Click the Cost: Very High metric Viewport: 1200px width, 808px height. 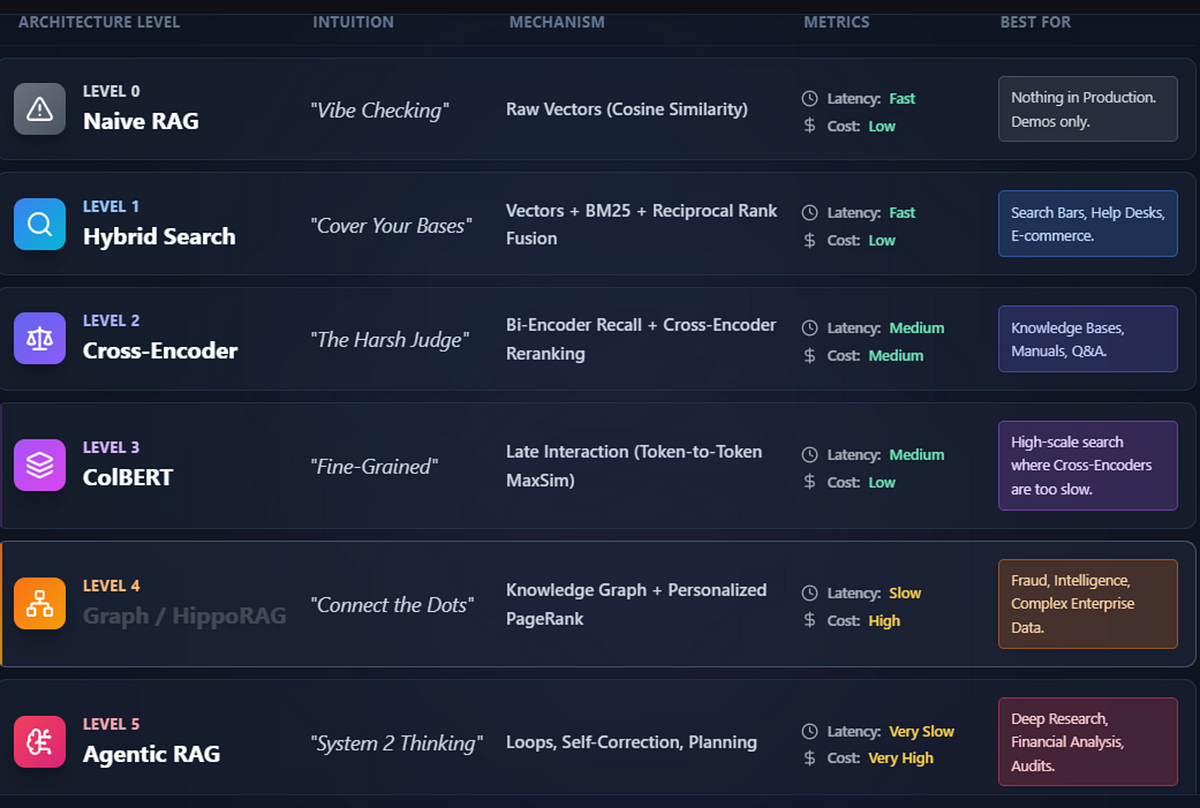point(868,758)
